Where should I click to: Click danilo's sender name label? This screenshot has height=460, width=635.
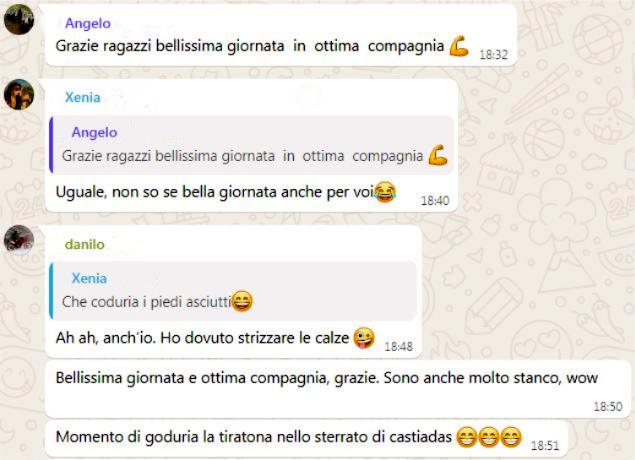[85, 244]
